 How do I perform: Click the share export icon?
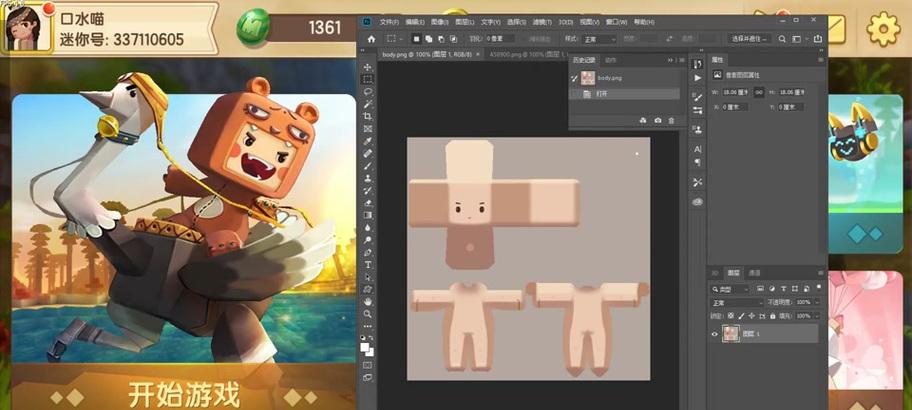tap(817, 39)
